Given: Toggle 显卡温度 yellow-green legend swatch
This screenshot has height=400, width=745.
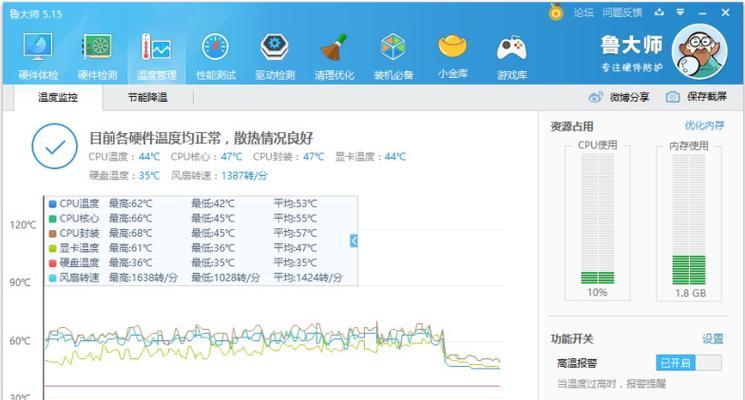Looking at the screenshot, I should 53,248.
